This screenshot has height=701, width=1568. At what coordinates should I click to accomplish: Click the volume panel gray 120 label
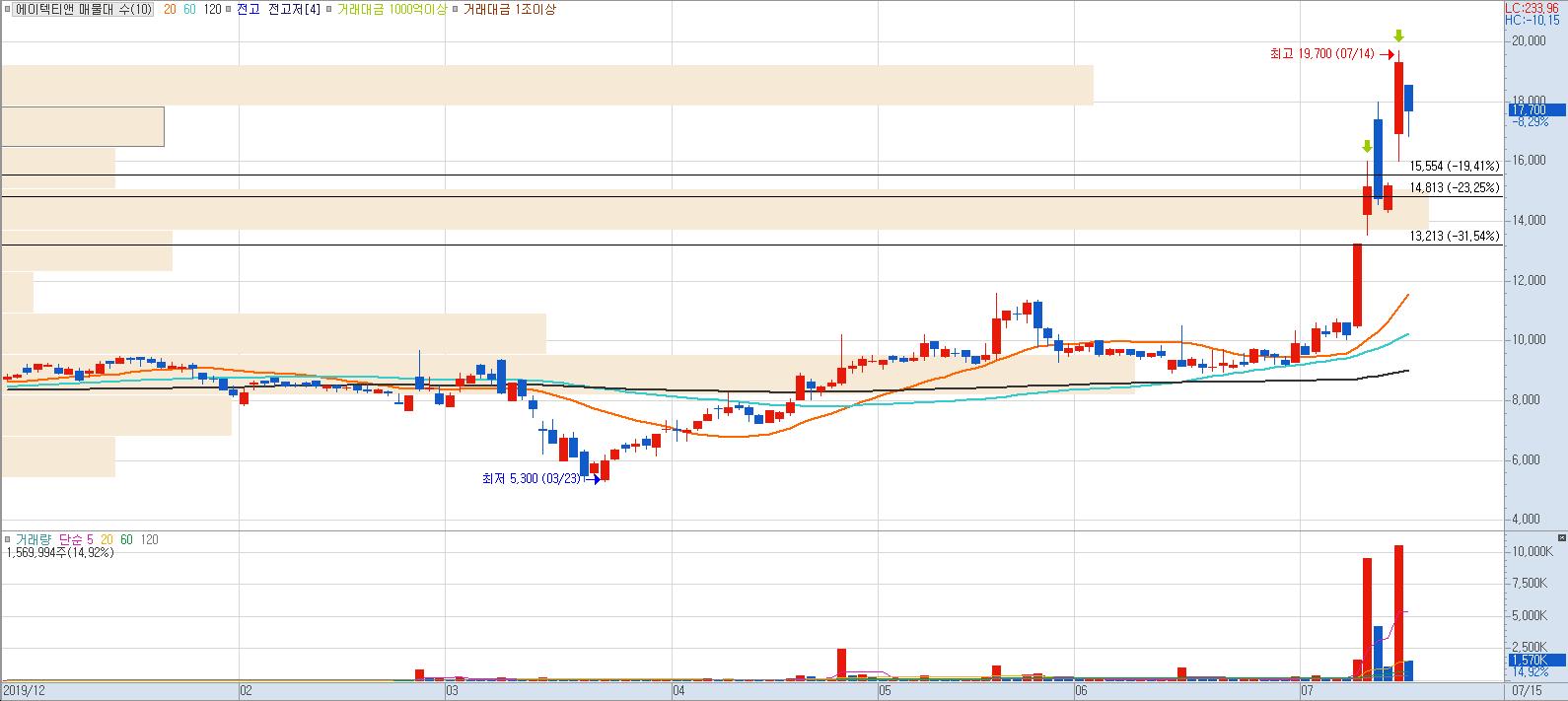pos(149,539)
